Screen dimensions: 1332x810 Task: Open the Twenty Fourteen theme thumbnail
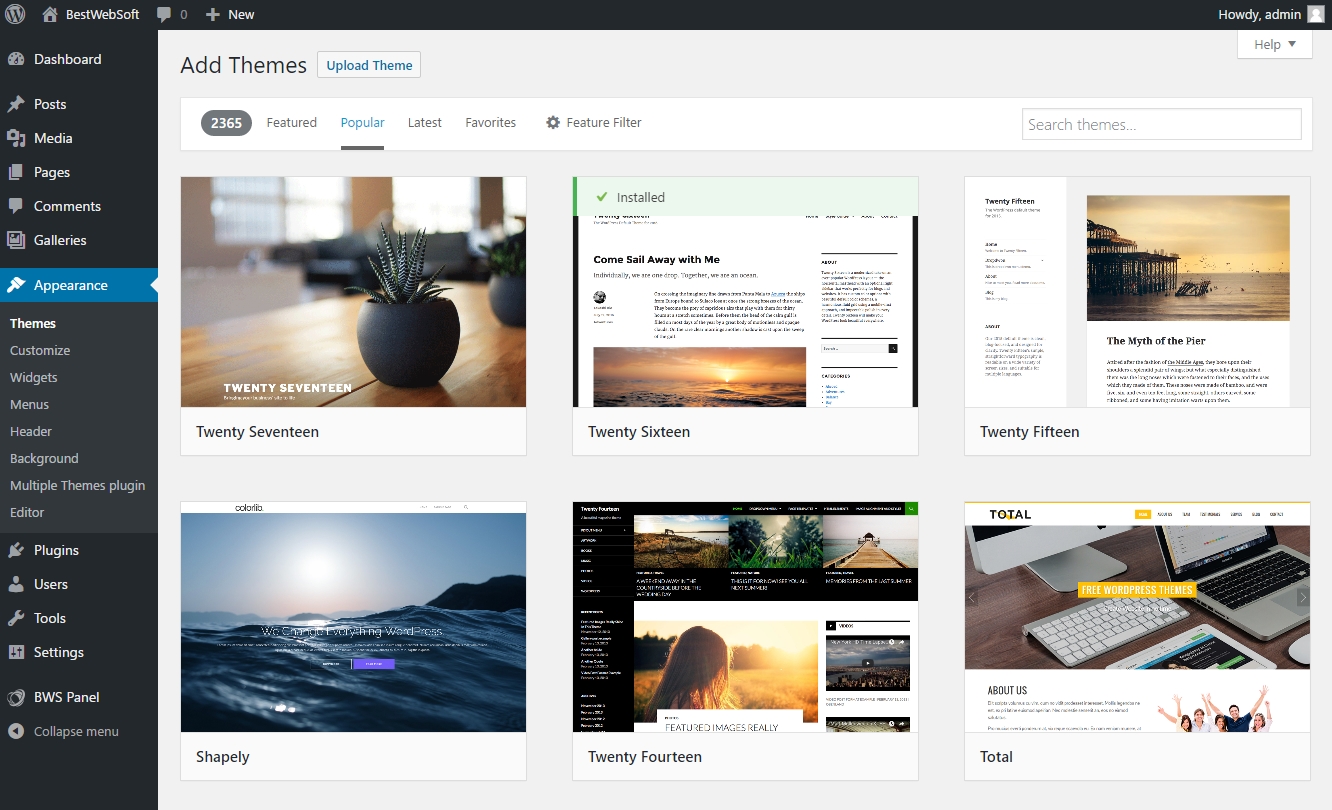(745, 617)
